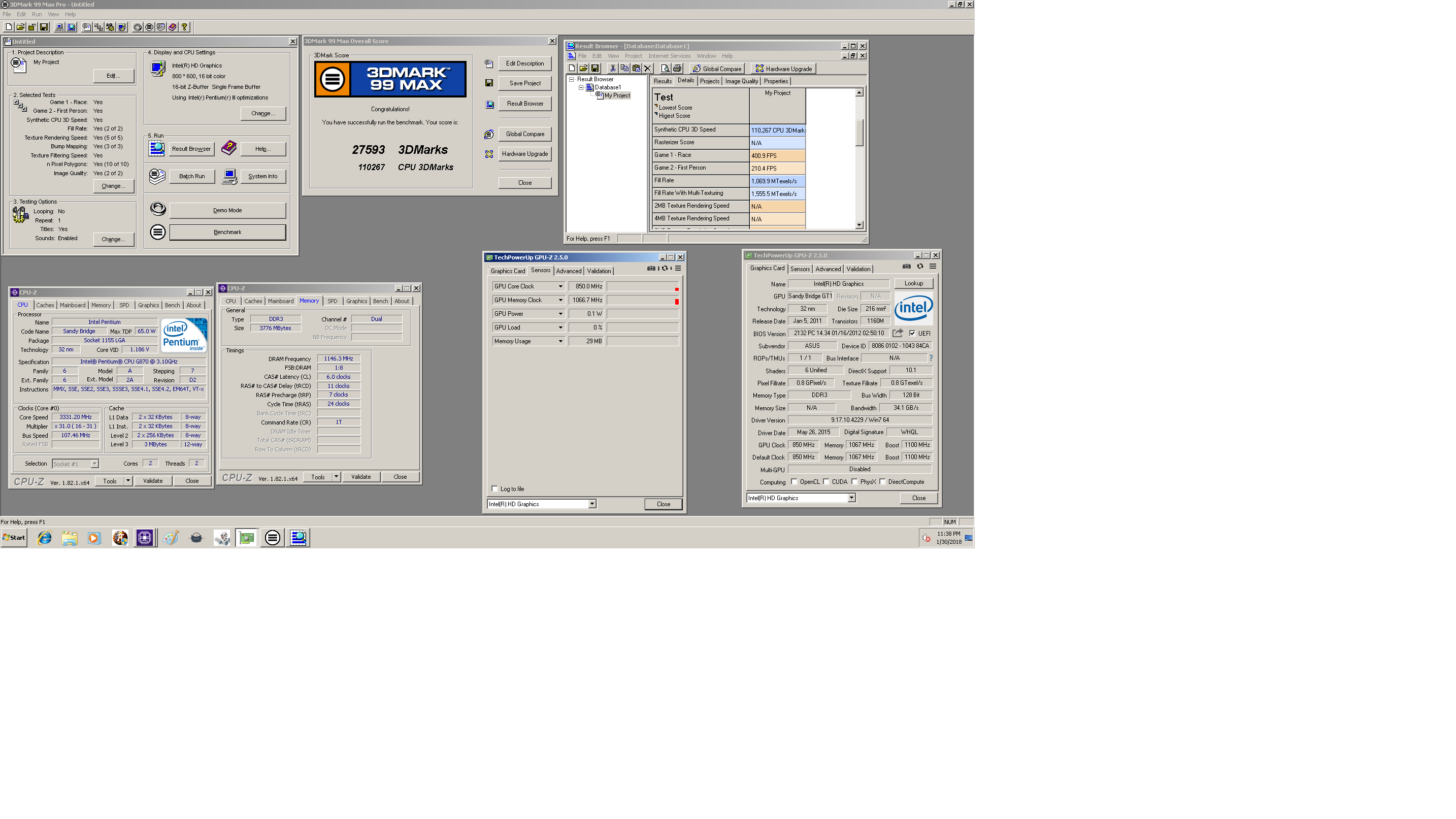This screenshot has height=819, width=1456.
Task: Open SPD tab in CPU-Z Memory window
Action: click(333, 301)
